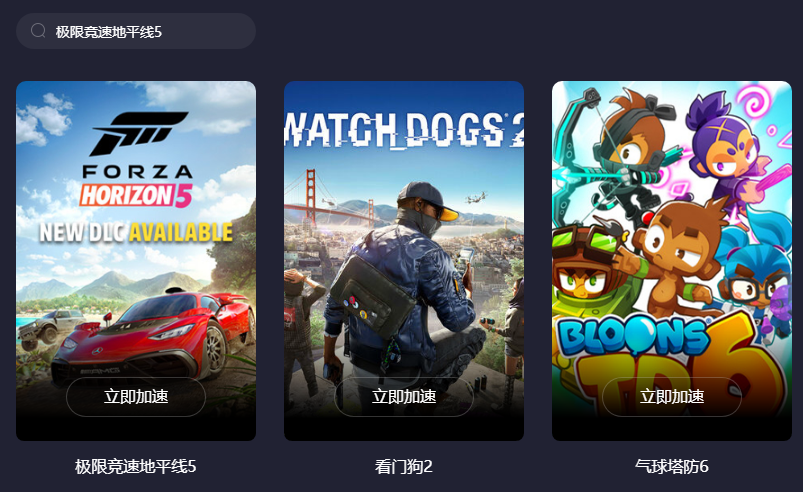The width and height of the screenshot is (803, 492).
Task: Click the Watch Dogs 2 title logo
Action: click(x=404, y=129)
